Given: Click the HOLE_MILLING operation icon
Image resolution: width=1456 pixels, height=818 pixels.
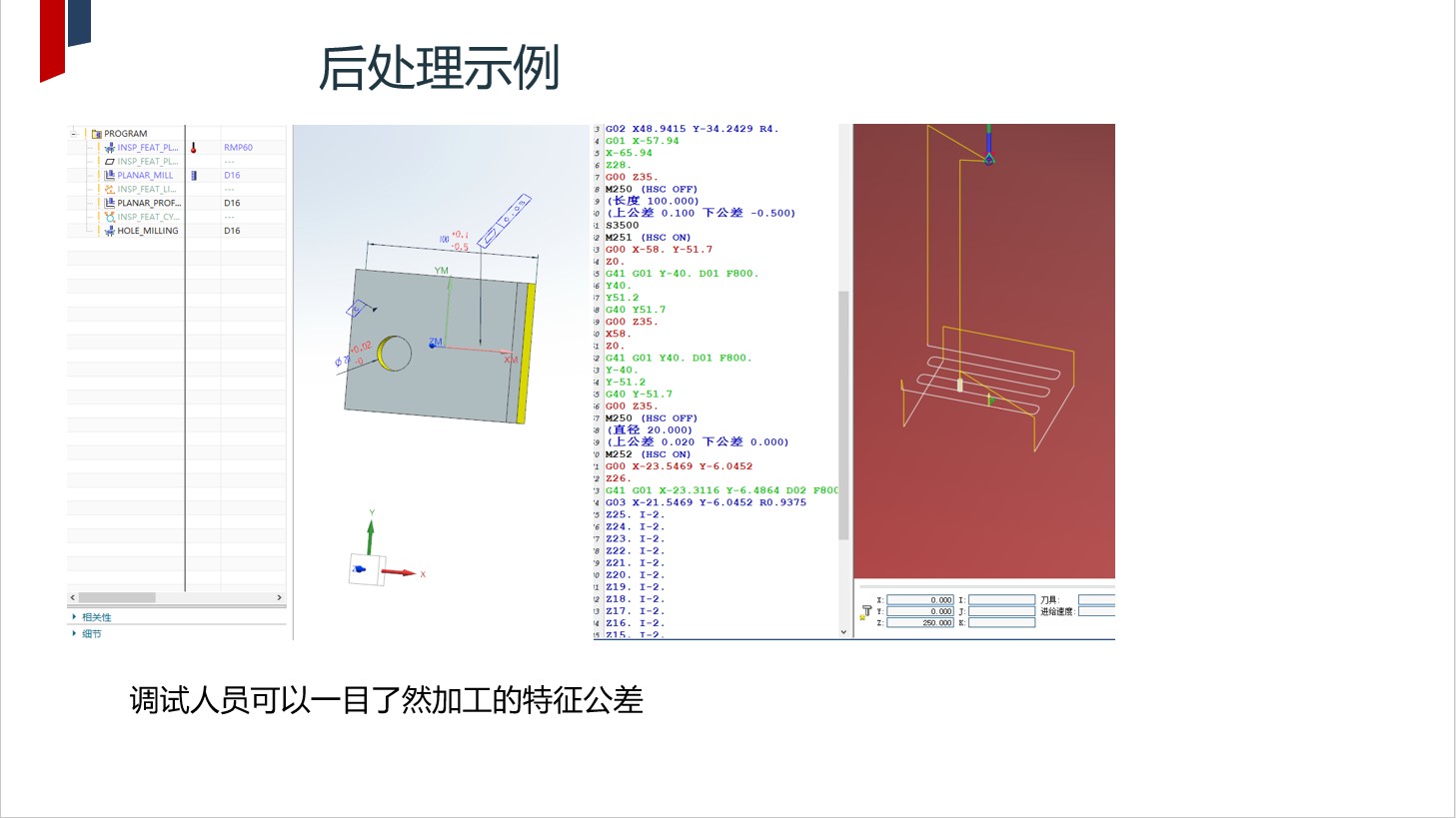Looking at the screenshot, I should tap(110, 231).
